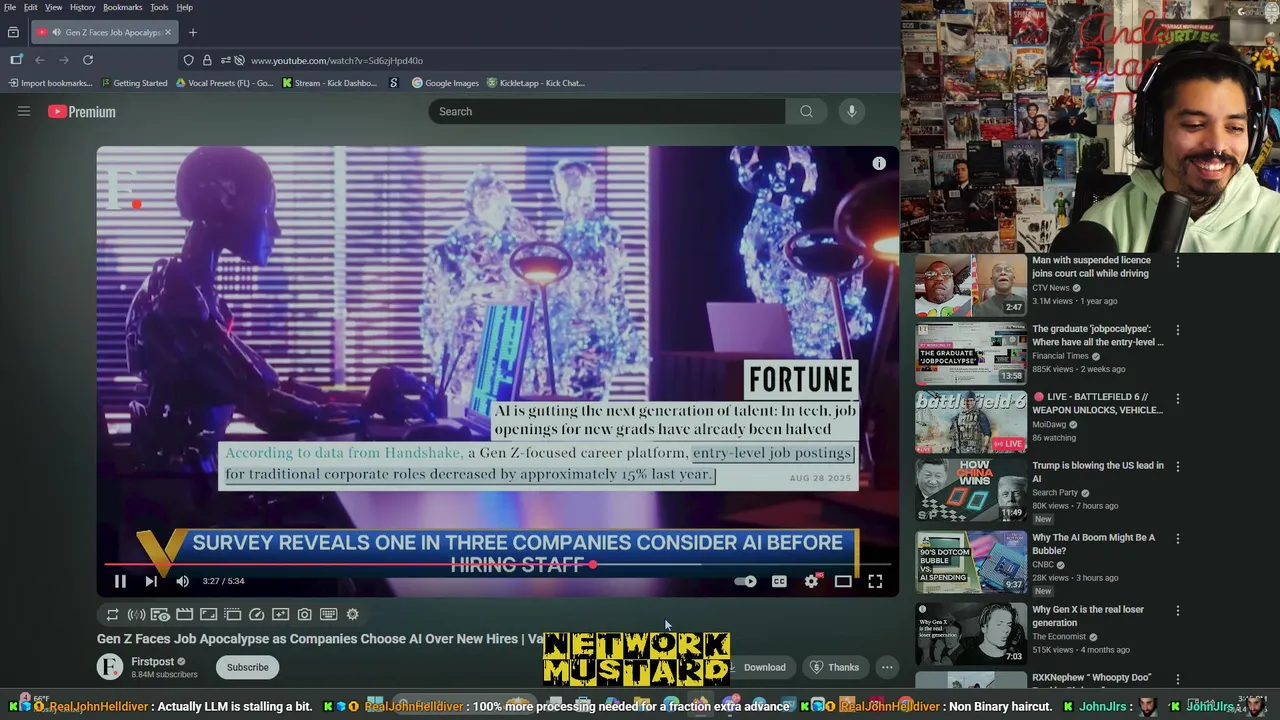Show site security lock info
This screenshot has height=720, width=1280.
[207, 60]
